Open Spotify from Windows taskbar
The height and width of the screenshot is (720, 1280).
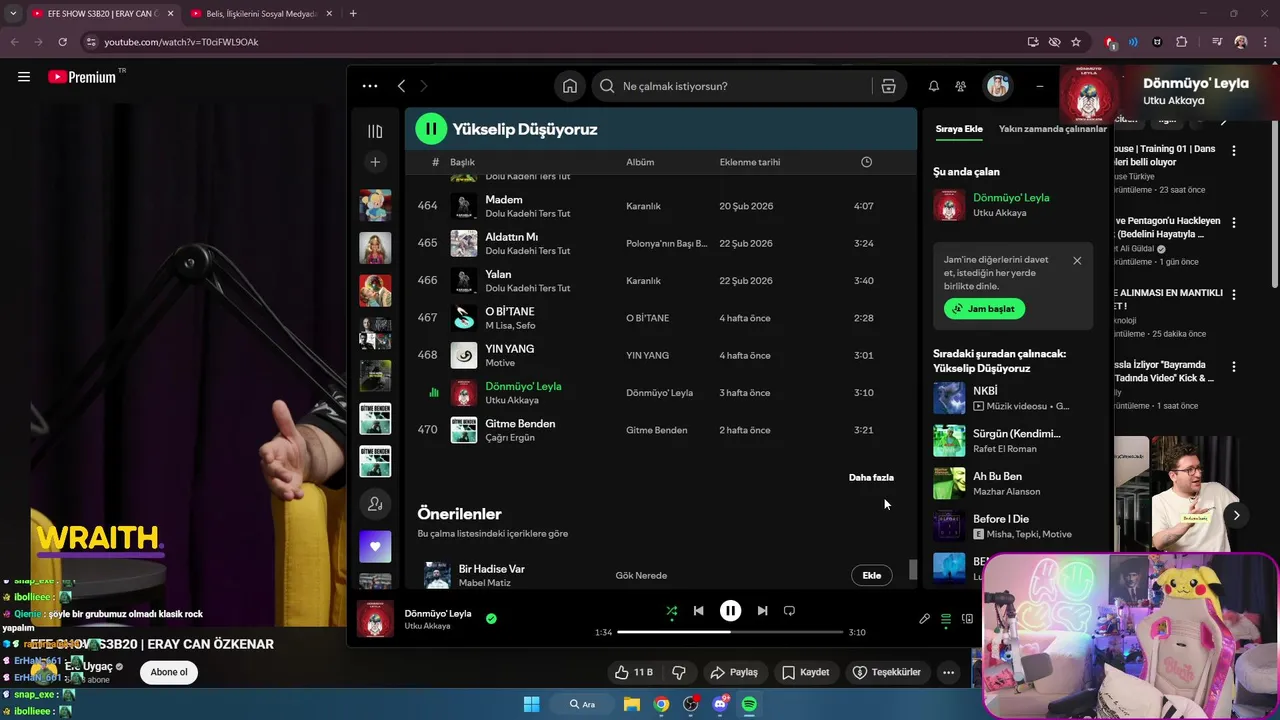coord(749,704)
